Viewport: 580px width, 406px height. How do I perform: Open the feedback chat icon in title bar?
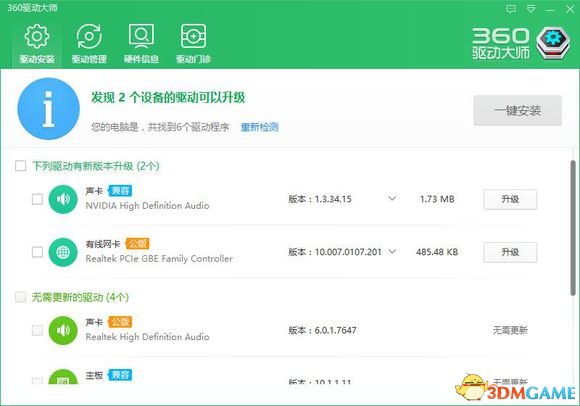[511, 9]
